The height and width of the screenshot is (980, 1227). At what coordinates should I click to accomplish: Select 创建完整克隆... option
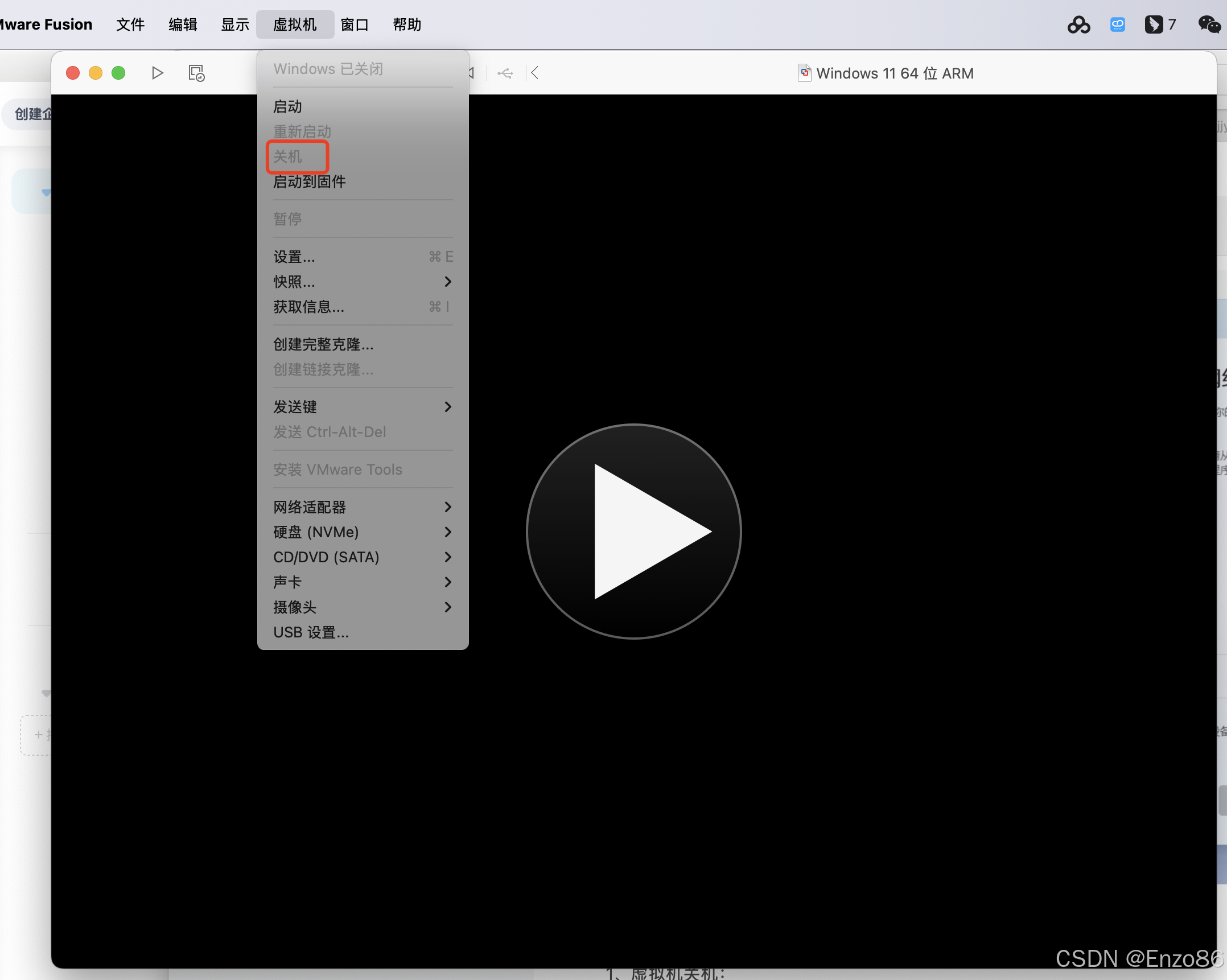tap(323, 344)
